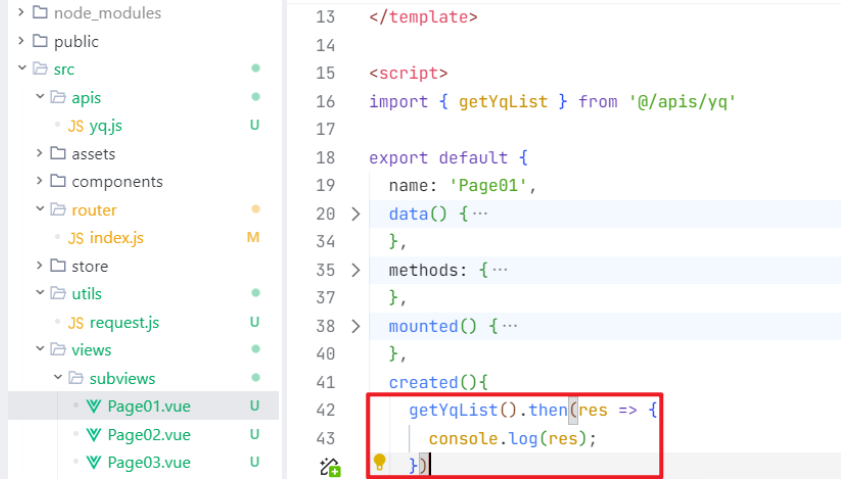The width and height of the screenshot is (841, 498).
Task: Click the '@/apis/yq' import path string
Action: coord(682,101)
